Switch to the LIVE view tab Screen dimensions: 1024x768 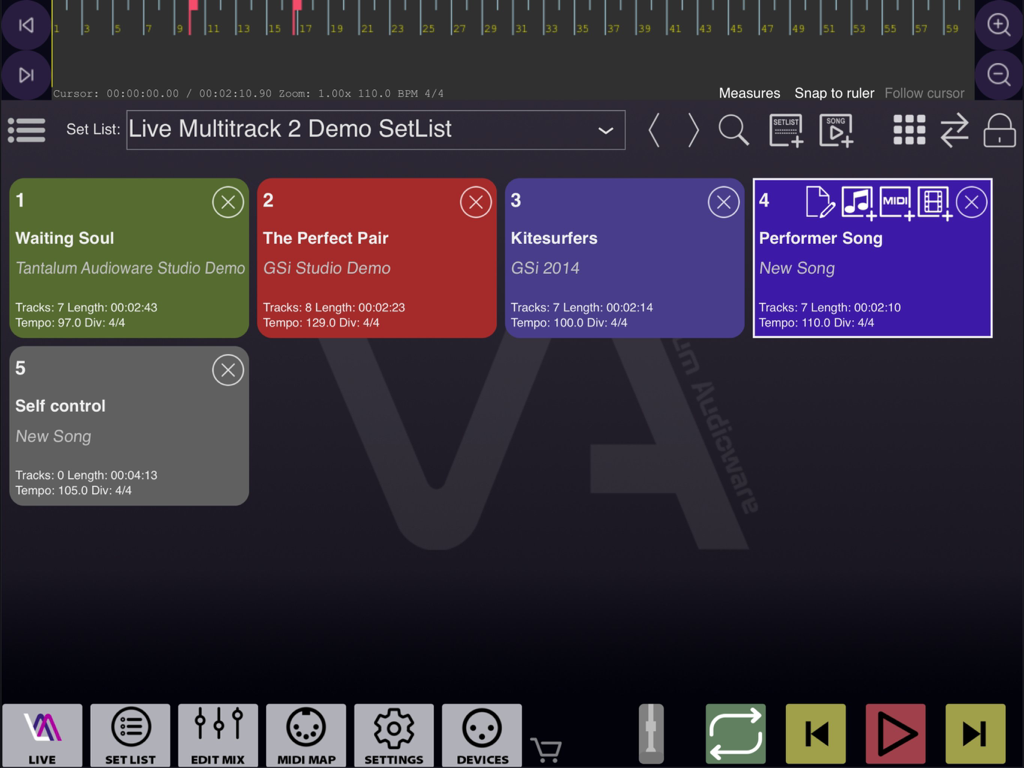pyautogui.click(x=42, y=735)
